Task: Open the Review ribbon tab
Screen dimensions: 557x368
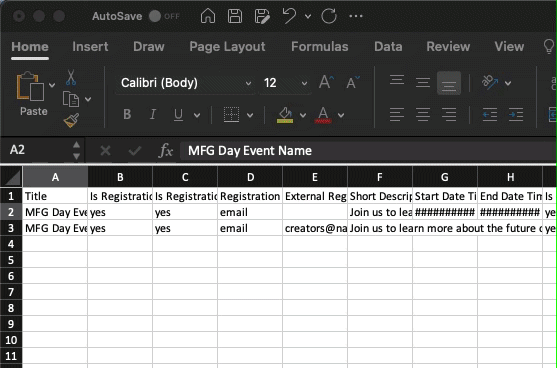Action: click(x=448, y=47)
